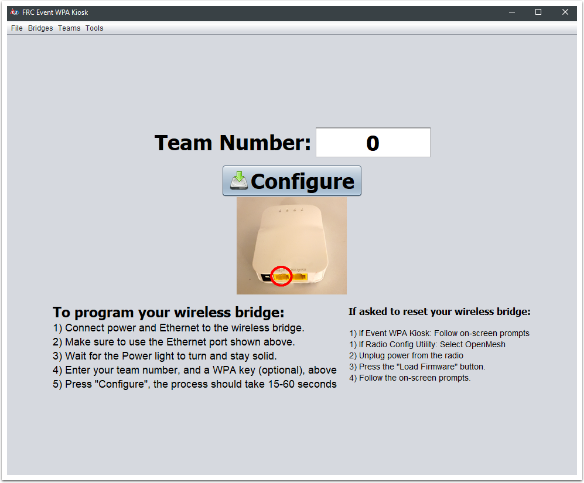The height and width of the screenshot is (483, 584).
Task: Click the Configure button
Action: [x=292, y=181]
